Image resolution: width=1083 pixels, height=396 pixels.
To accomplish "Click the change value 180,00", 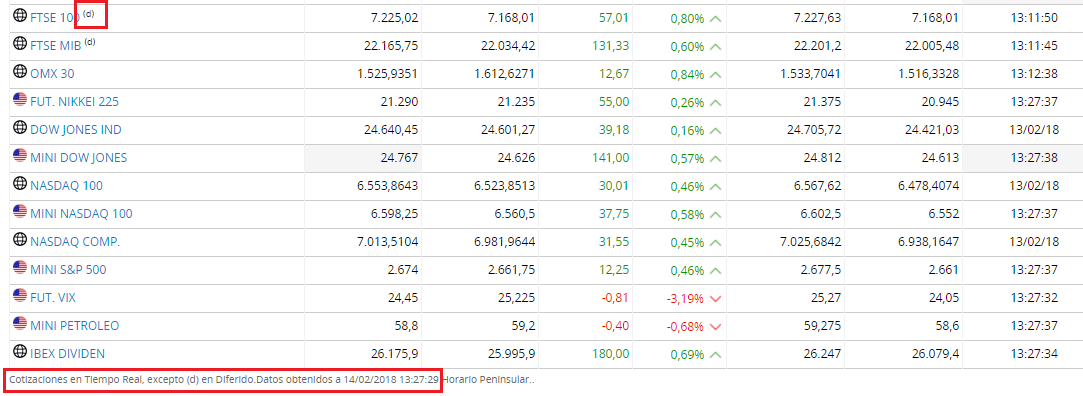I will [610, 354].
